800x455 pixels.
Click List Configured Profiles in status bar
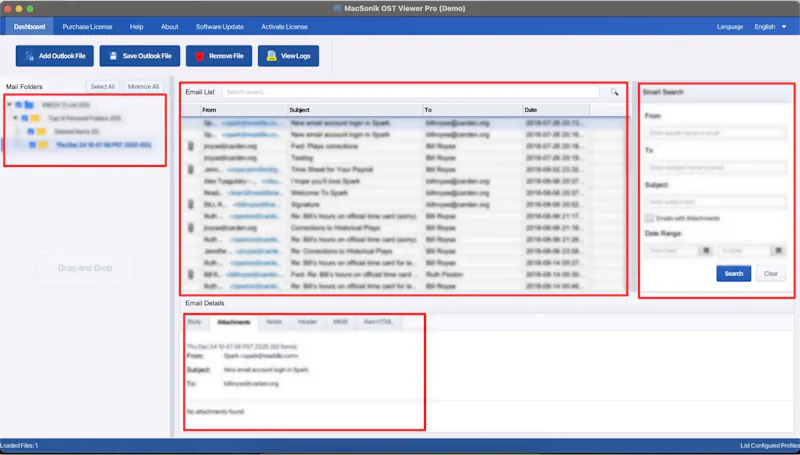pos(770,445)
